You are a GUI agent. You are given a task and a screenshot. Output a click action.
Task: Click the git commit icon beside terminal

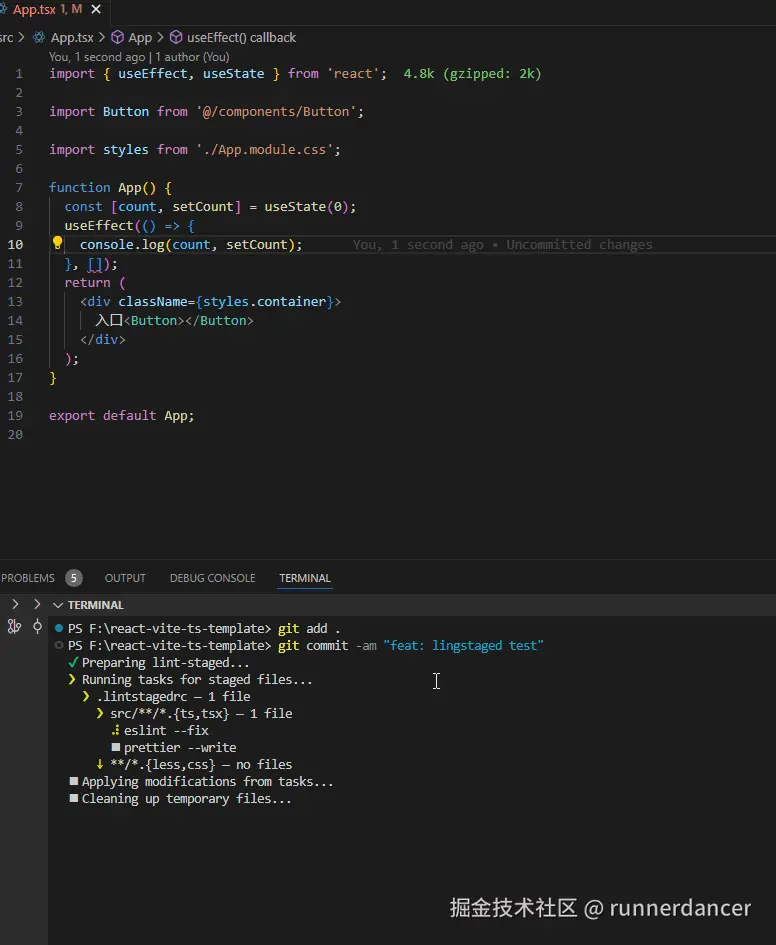[37, 627]
